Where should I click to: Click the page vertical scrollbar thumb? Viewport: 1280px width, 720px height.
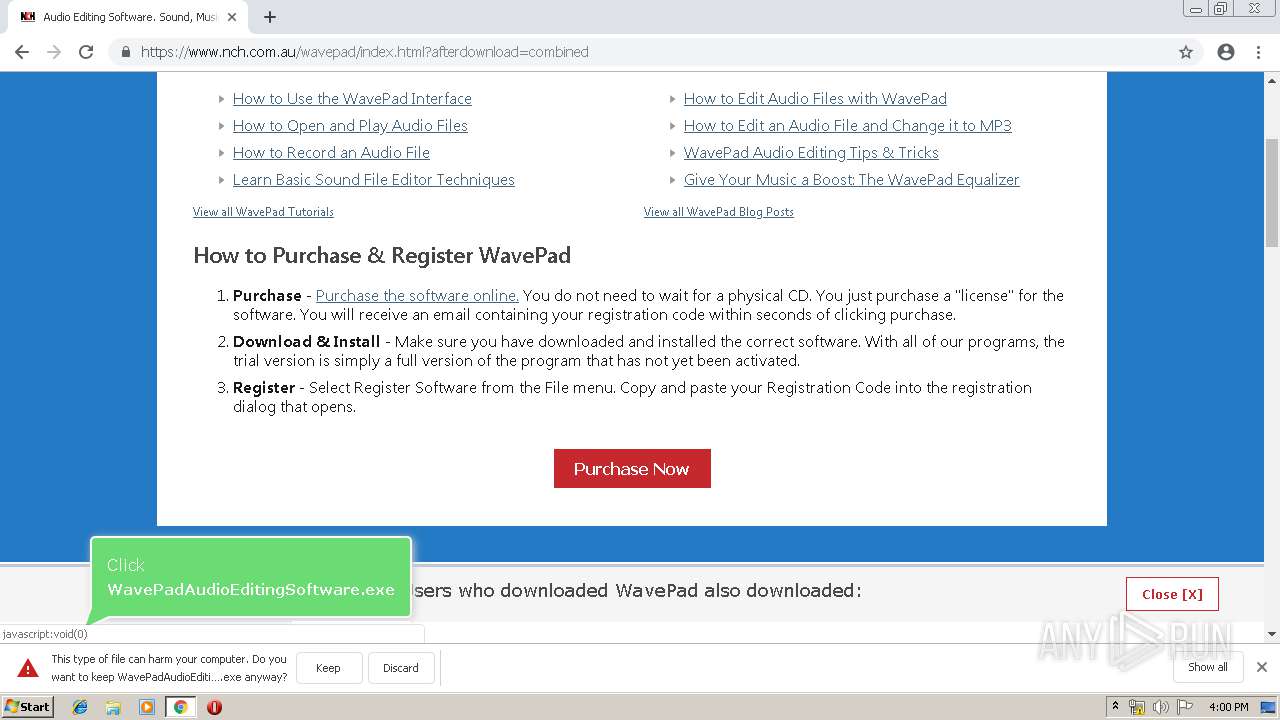1272,192
